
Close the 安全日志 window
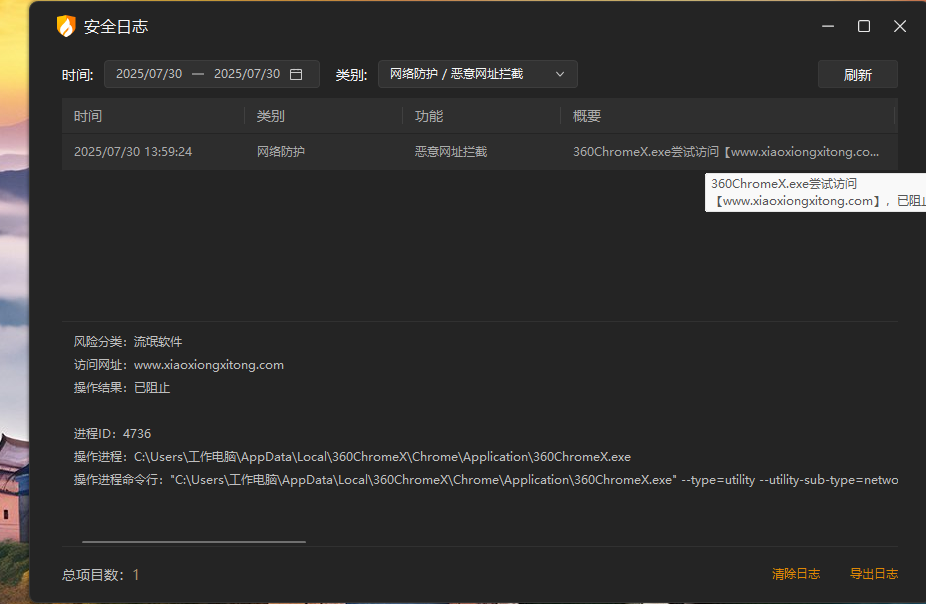899,26
